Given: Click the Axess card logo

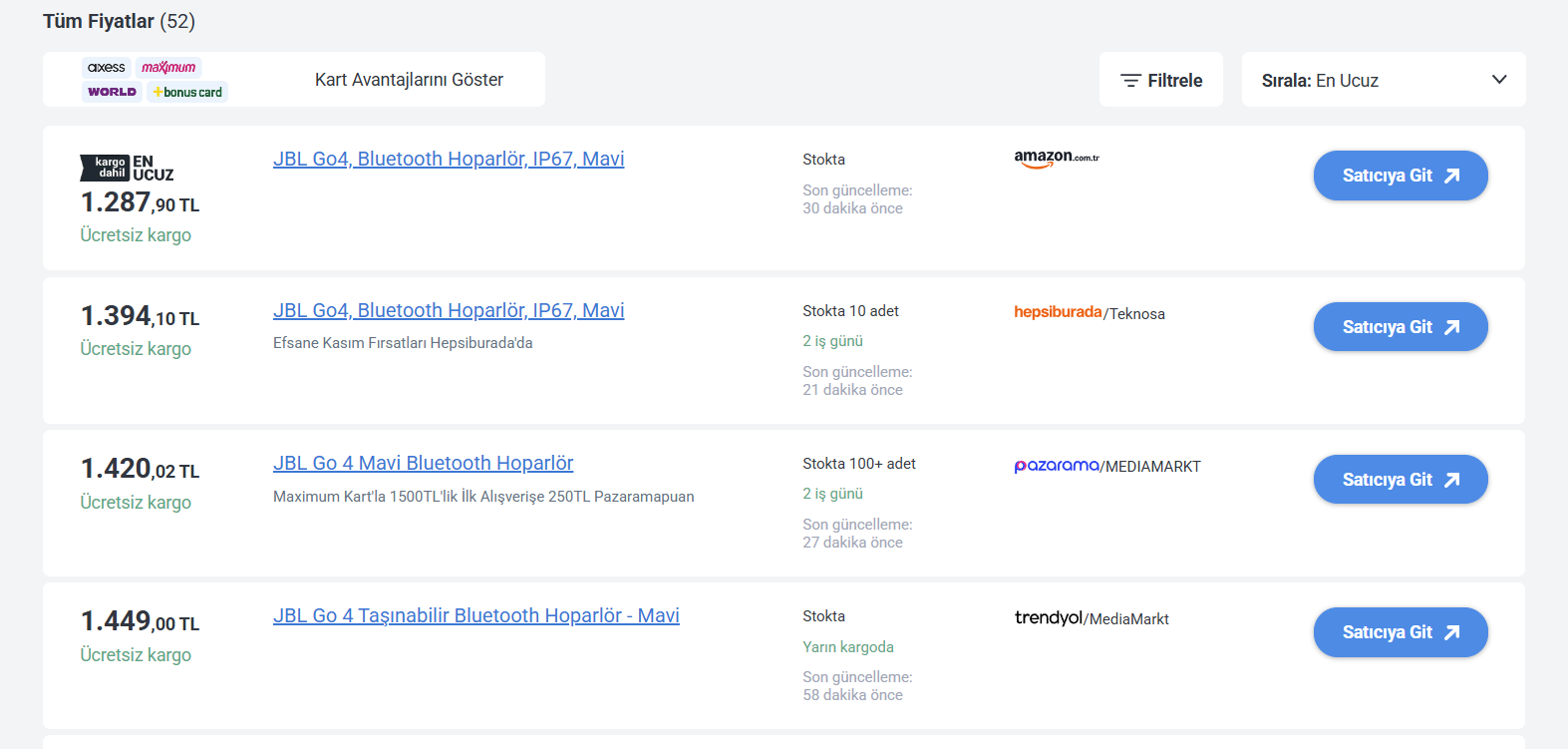Looking at the screenshot, I should pos(107,68).
